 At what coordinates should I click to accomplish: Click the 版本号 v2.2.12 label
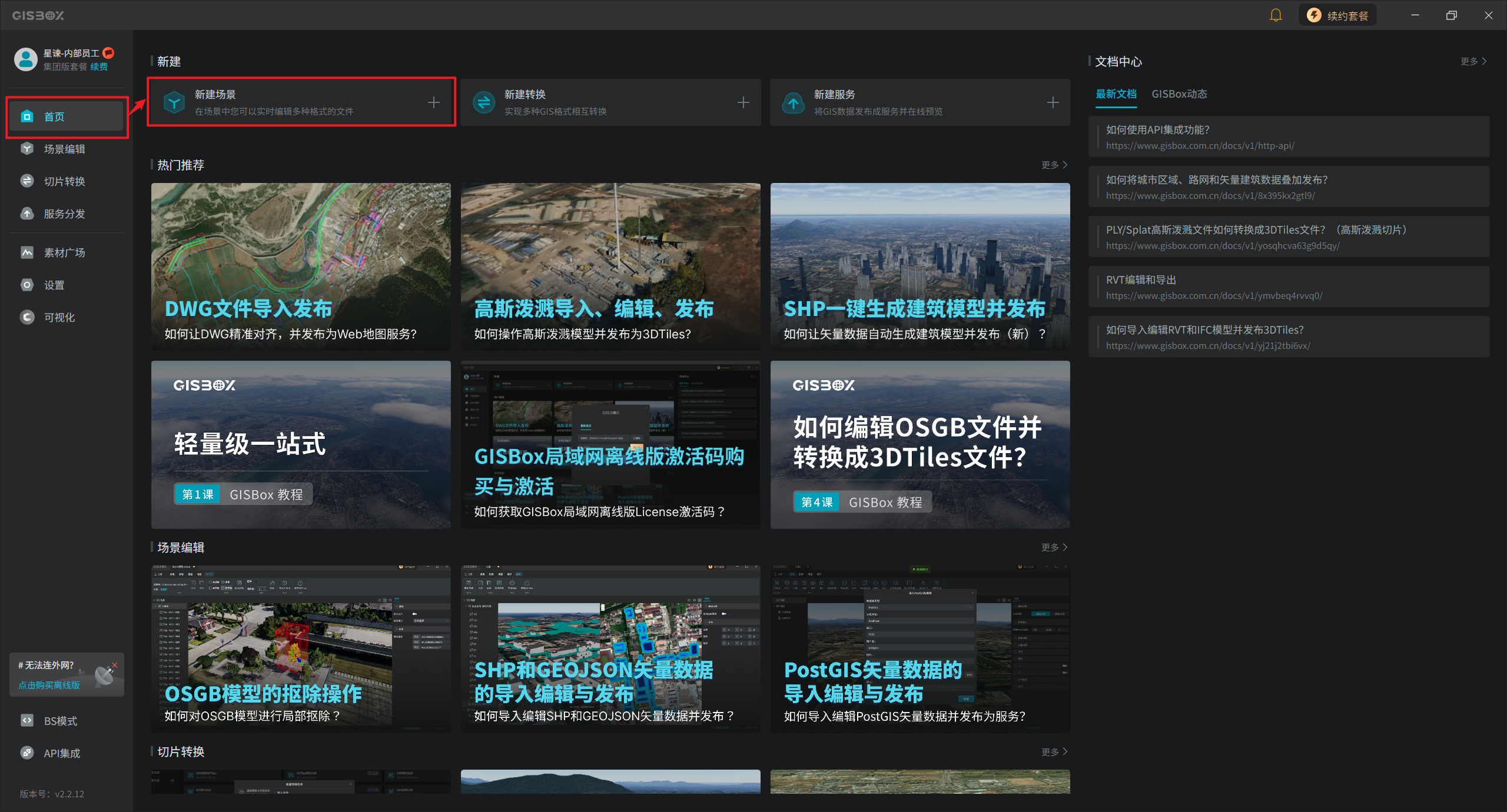pyautogui.click(x=52, y=794)
